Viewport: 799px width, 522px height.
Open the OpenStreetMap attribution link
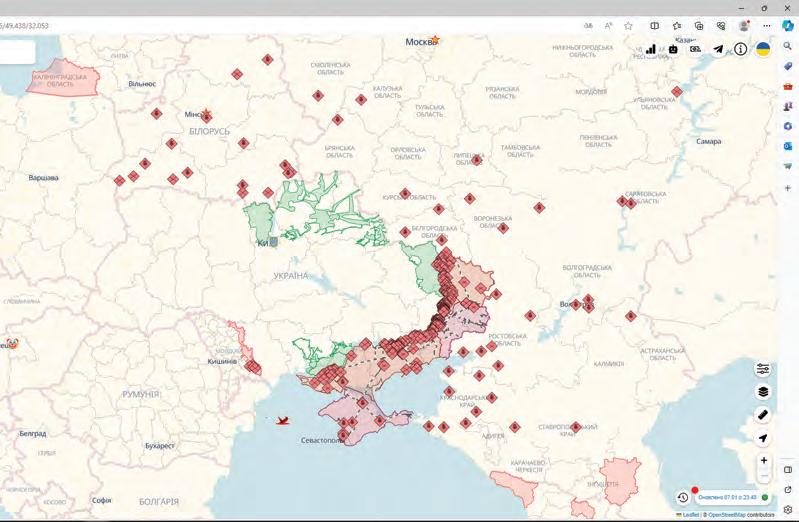pyautogui.click(x=726, y=515)
